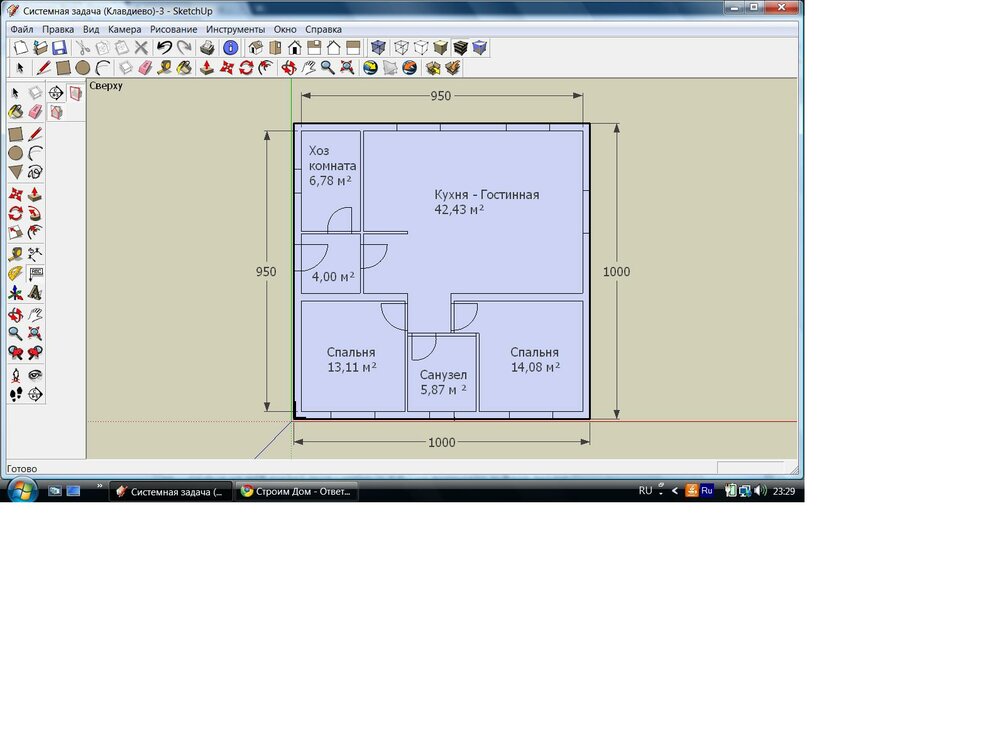This screenshot has height=749, width=1000.
Task: Open the RU language selector
Action: (x=645, y=491)
